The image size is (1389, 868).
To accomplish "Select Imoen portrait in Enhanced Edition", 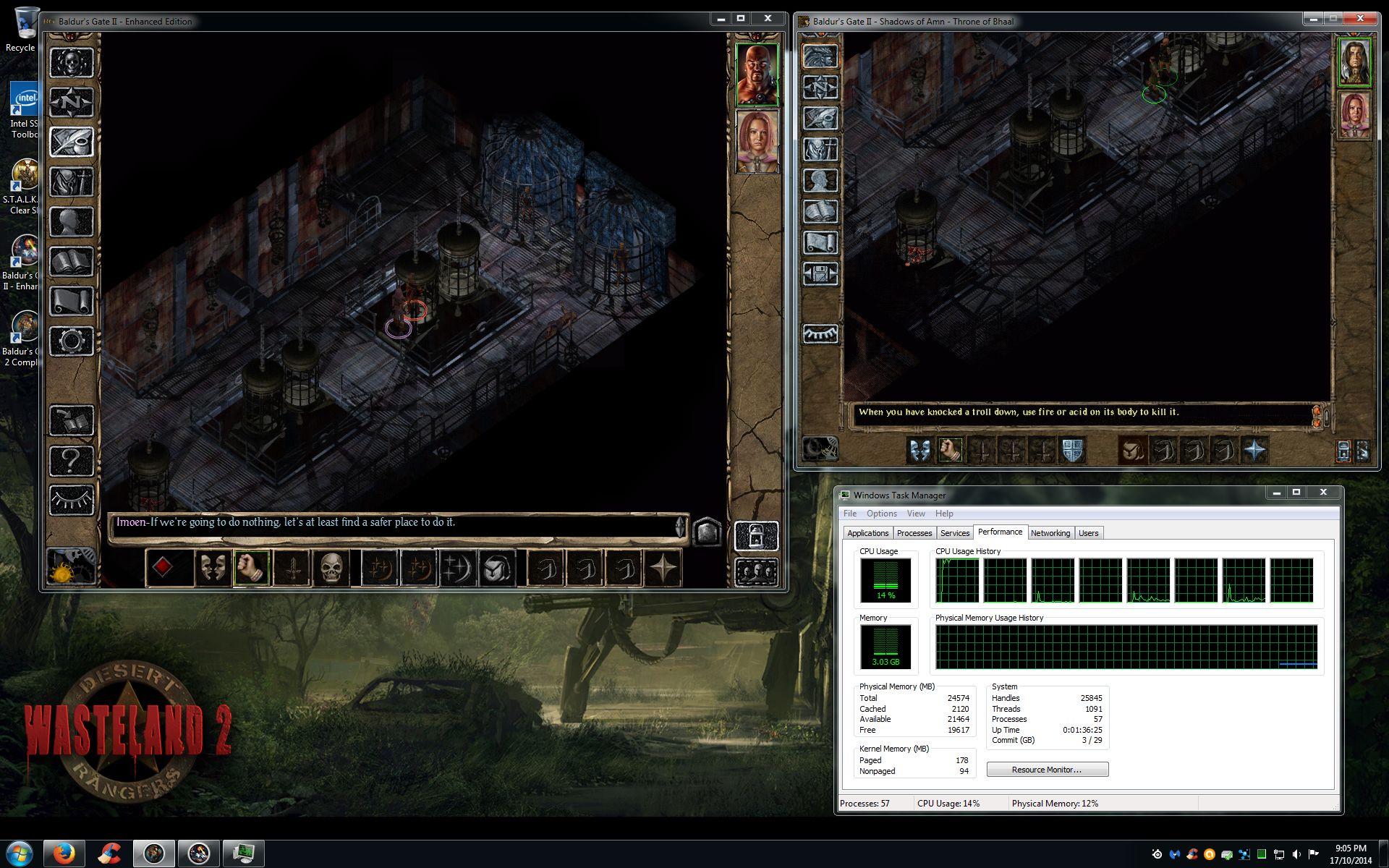I will tap(757, 141).
